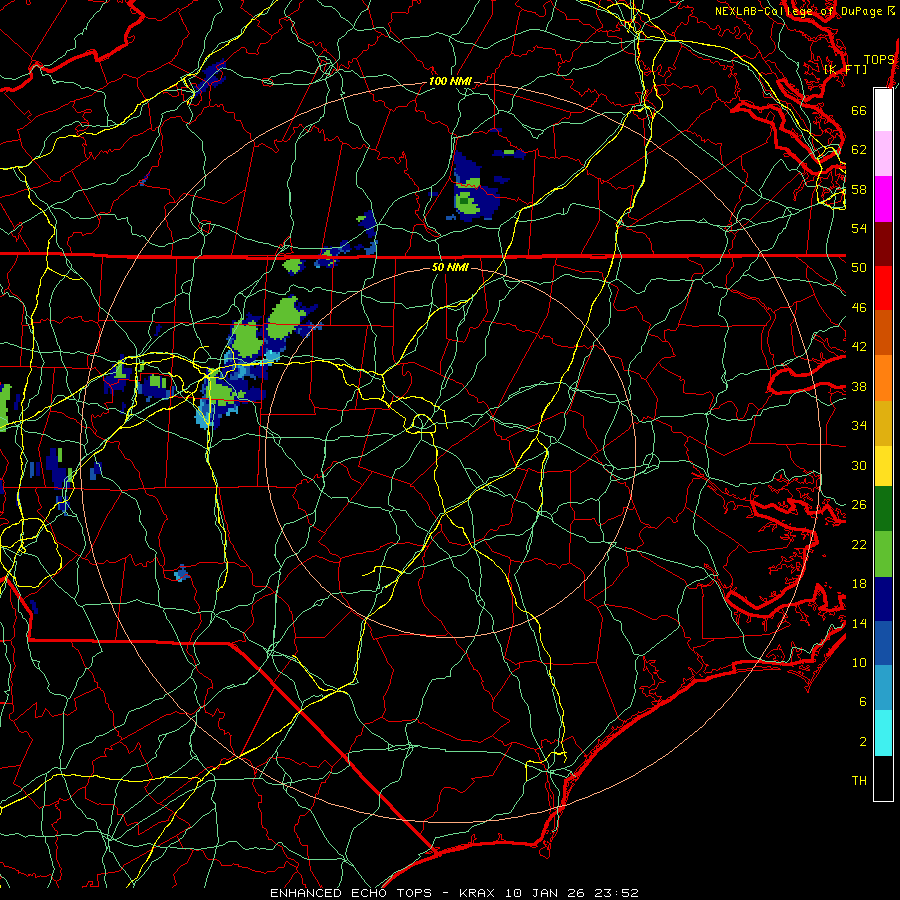The image size is (900, 900).
Task: Click the legend value '6'
Action: pos(862,702)
